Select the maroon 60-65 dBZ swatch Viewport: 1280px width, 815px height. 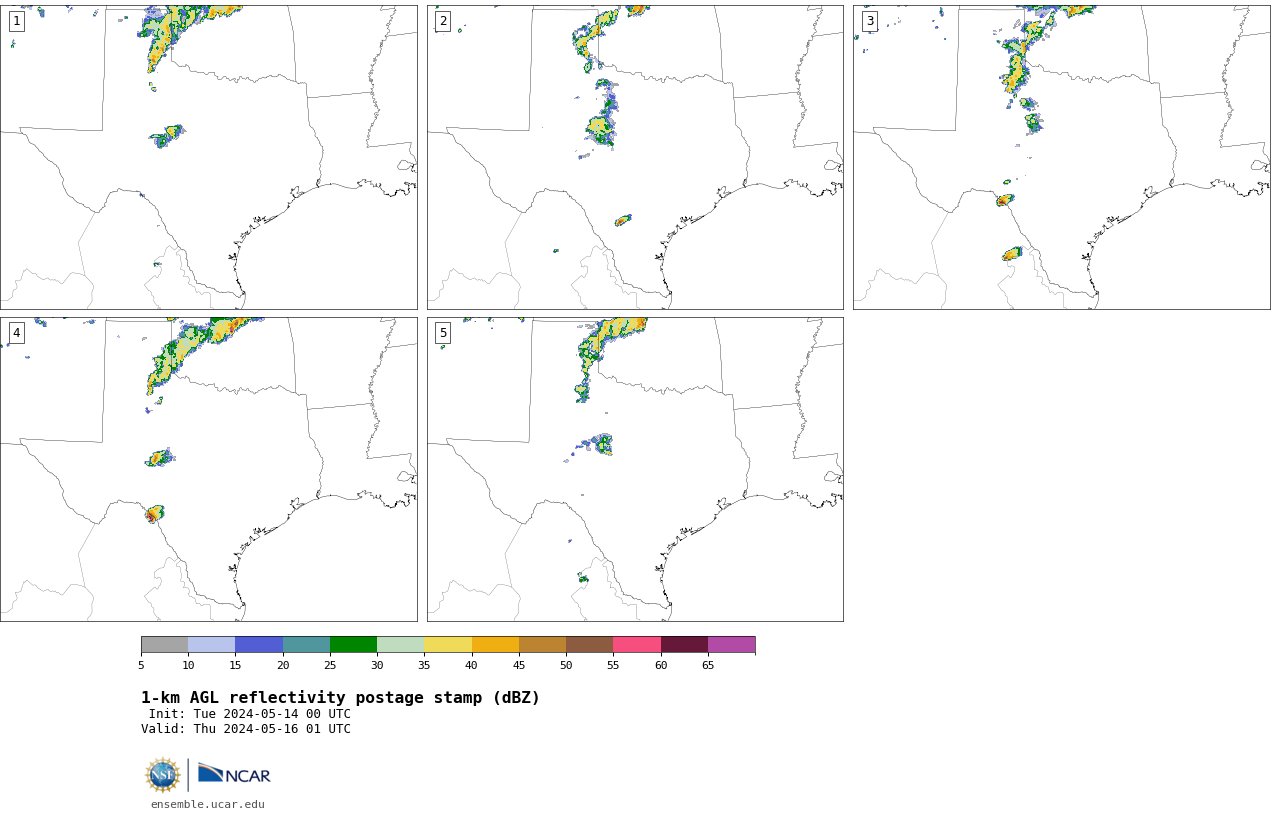tap(684, 644)
